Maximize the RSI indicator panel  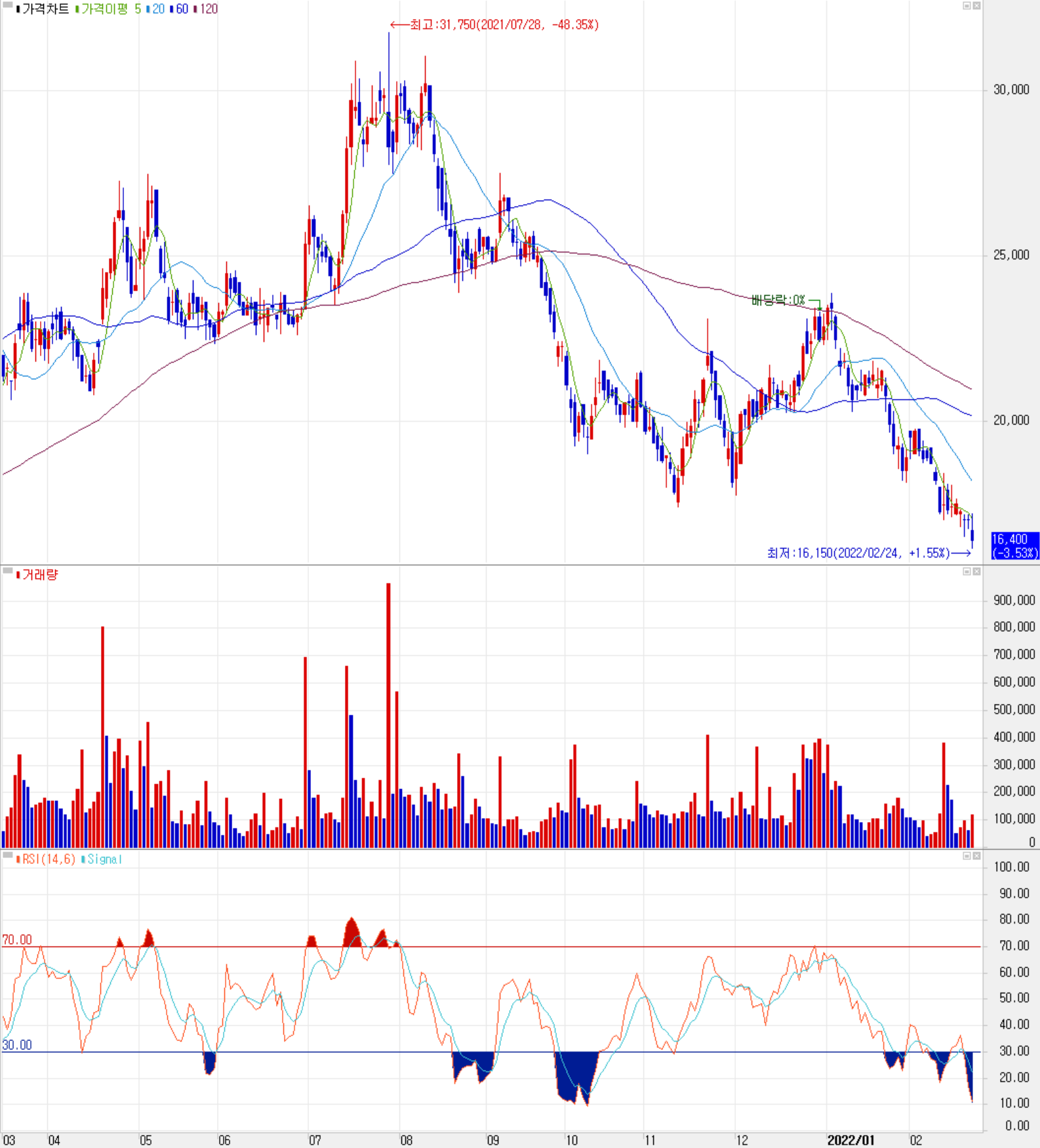967,856
